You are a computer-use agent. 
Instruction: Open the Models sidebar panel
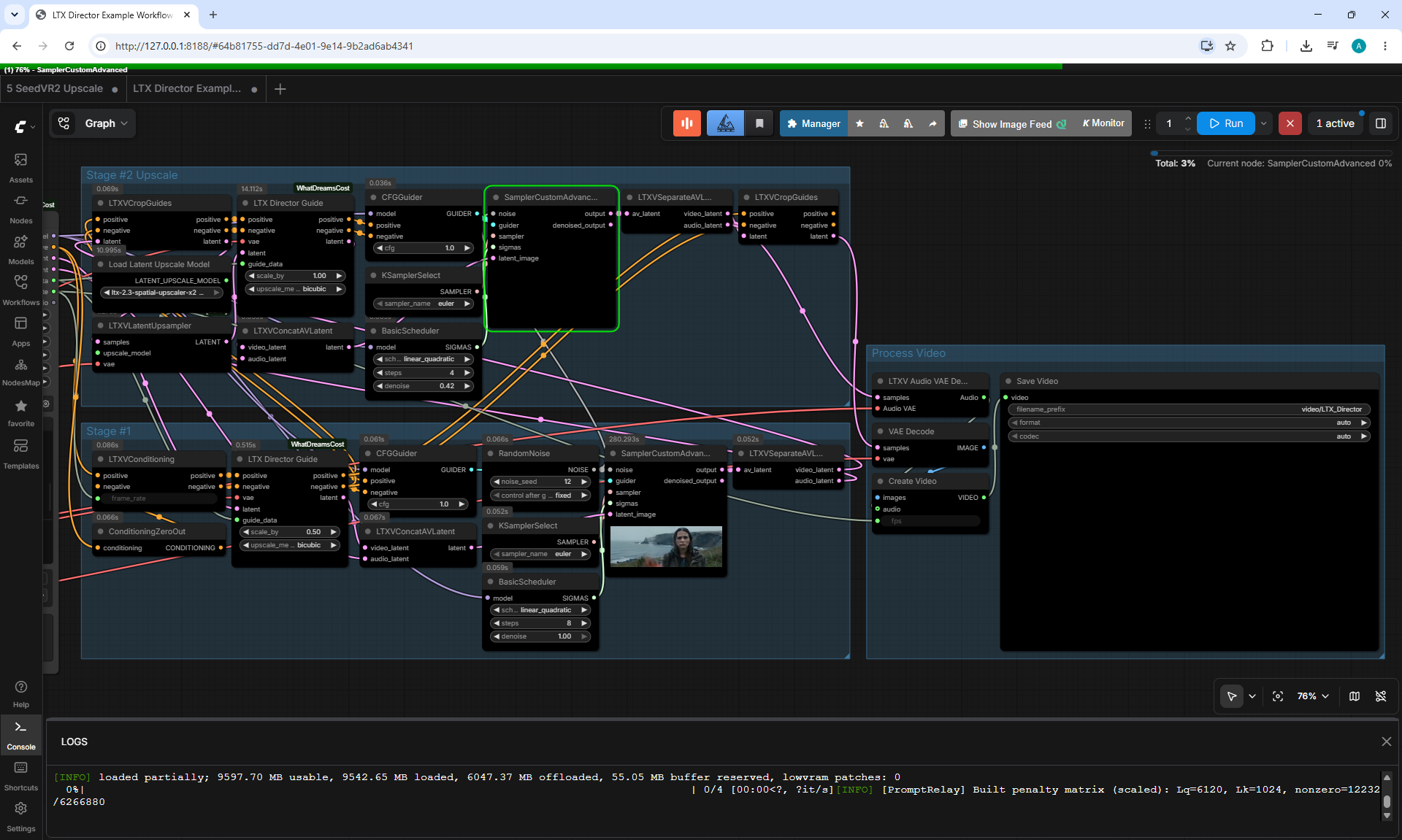click(x=20, y=249)
